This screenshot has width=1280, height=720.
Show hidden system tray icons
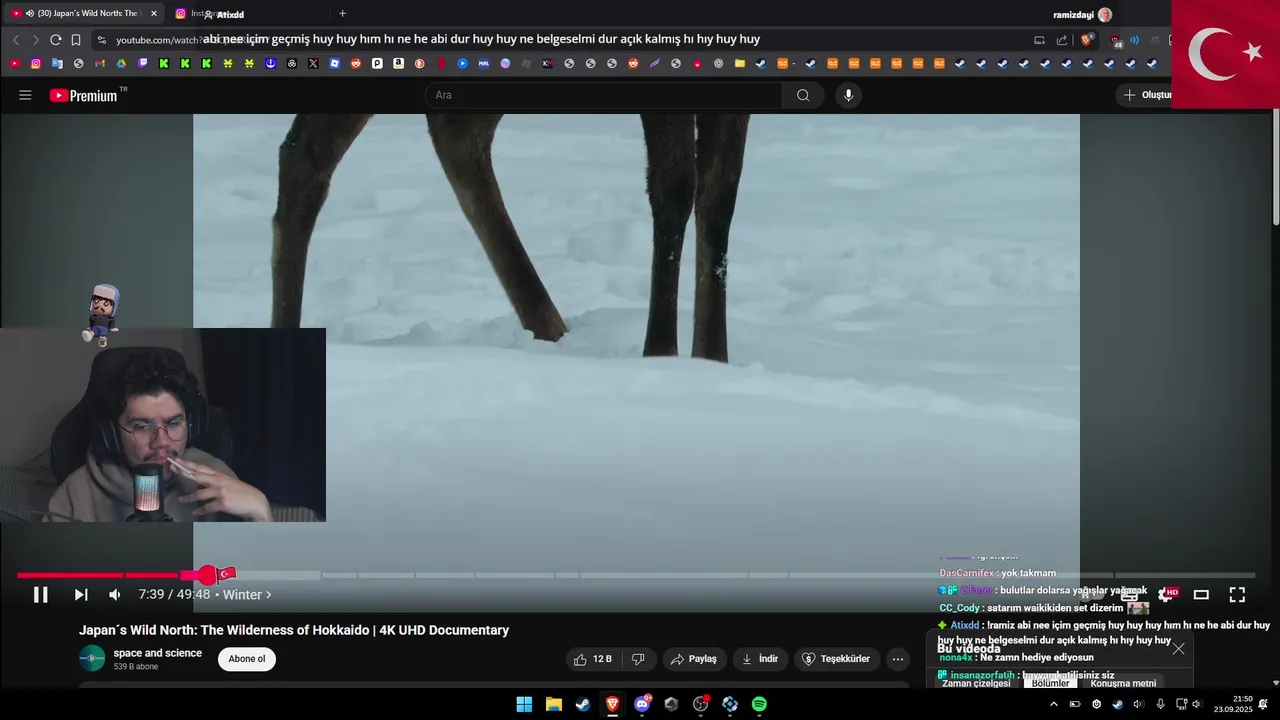point(1053,704)
